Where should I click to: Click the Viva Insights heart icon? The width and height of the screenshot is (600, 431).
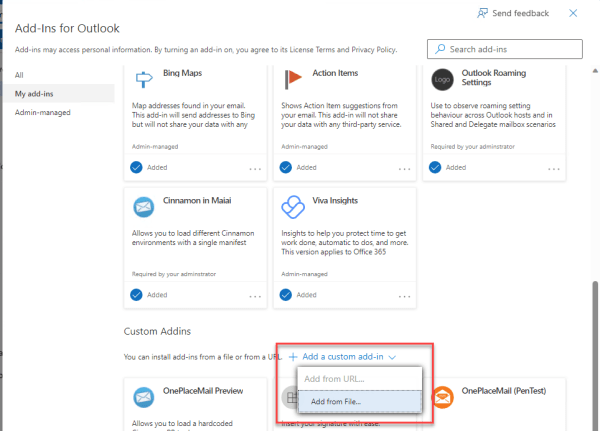coord(294,206)
